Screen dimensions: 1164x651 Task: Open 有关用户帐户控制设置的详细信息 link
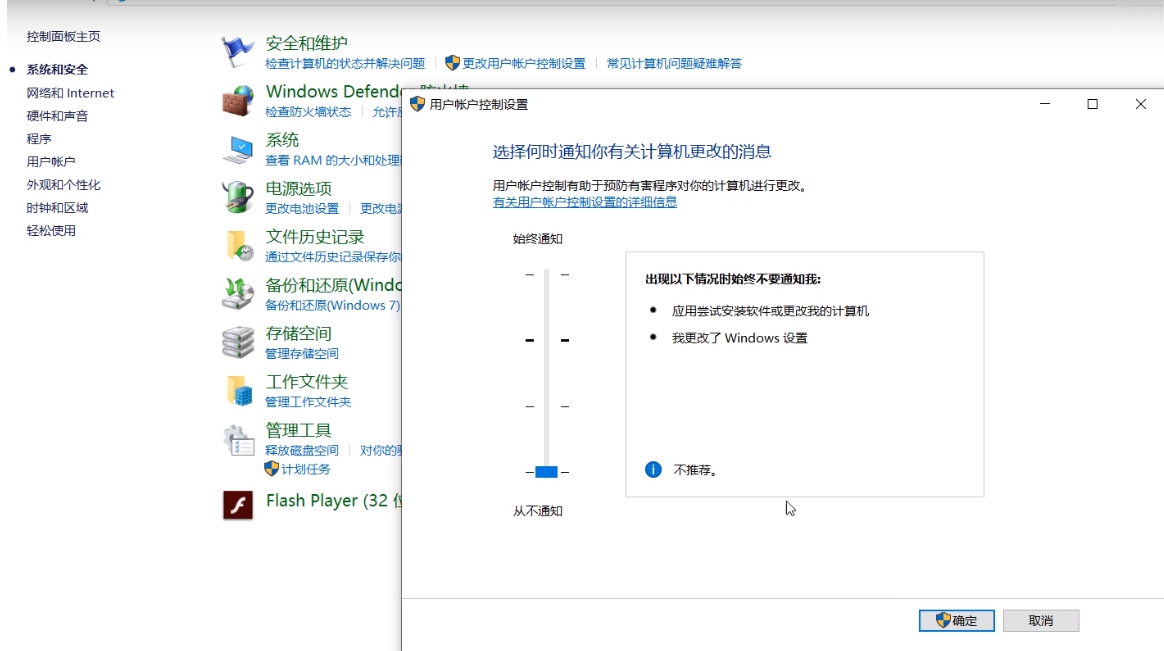[x=585, y=202]
